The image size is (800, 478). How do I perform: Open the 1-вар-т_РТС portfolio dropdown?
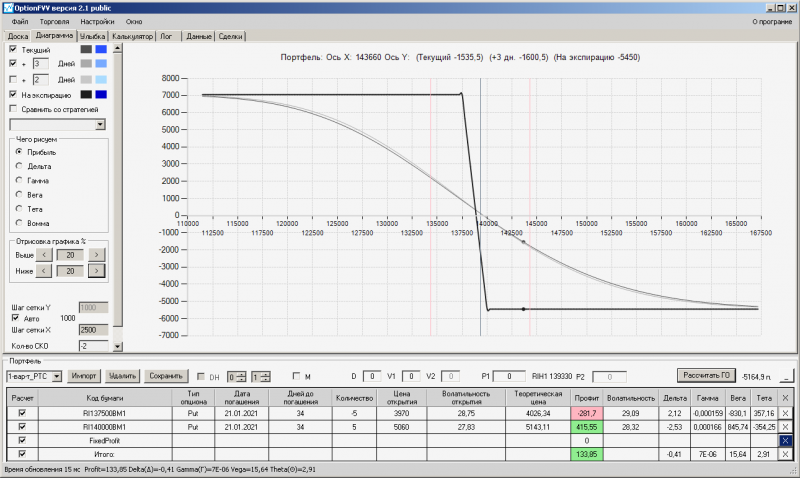(x=57, y=376)
